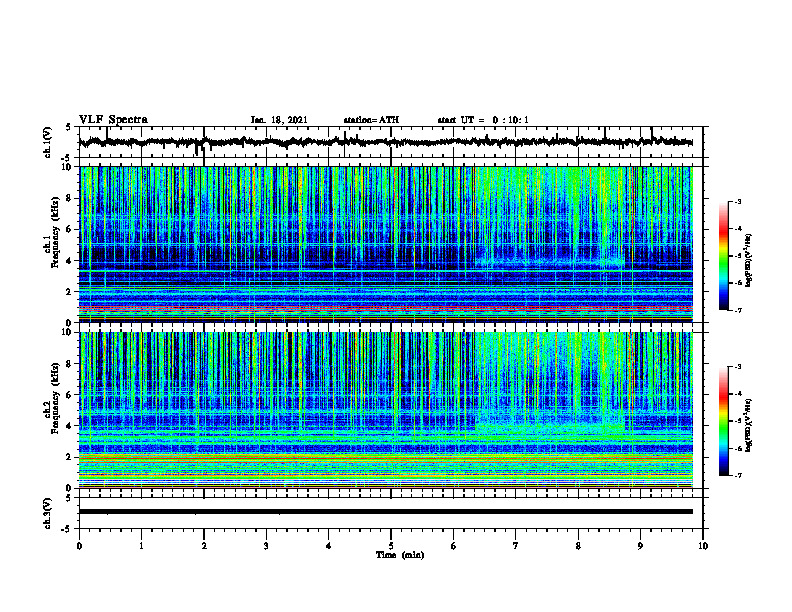
Task: Click the "ch.3(V)" axis label
Action: (48, 513)
